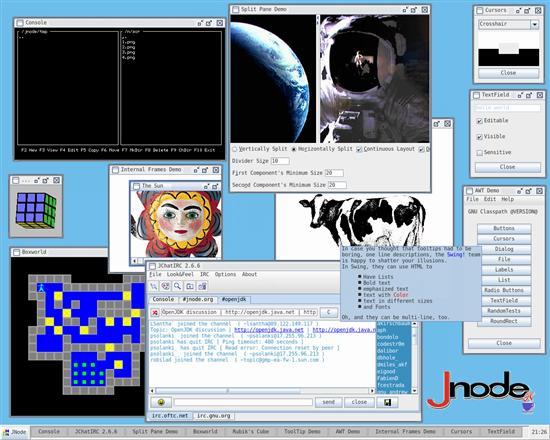Open the Help menu in AWT Demo
The width and height of the screenshot is (550, 440).
(508, 199)
